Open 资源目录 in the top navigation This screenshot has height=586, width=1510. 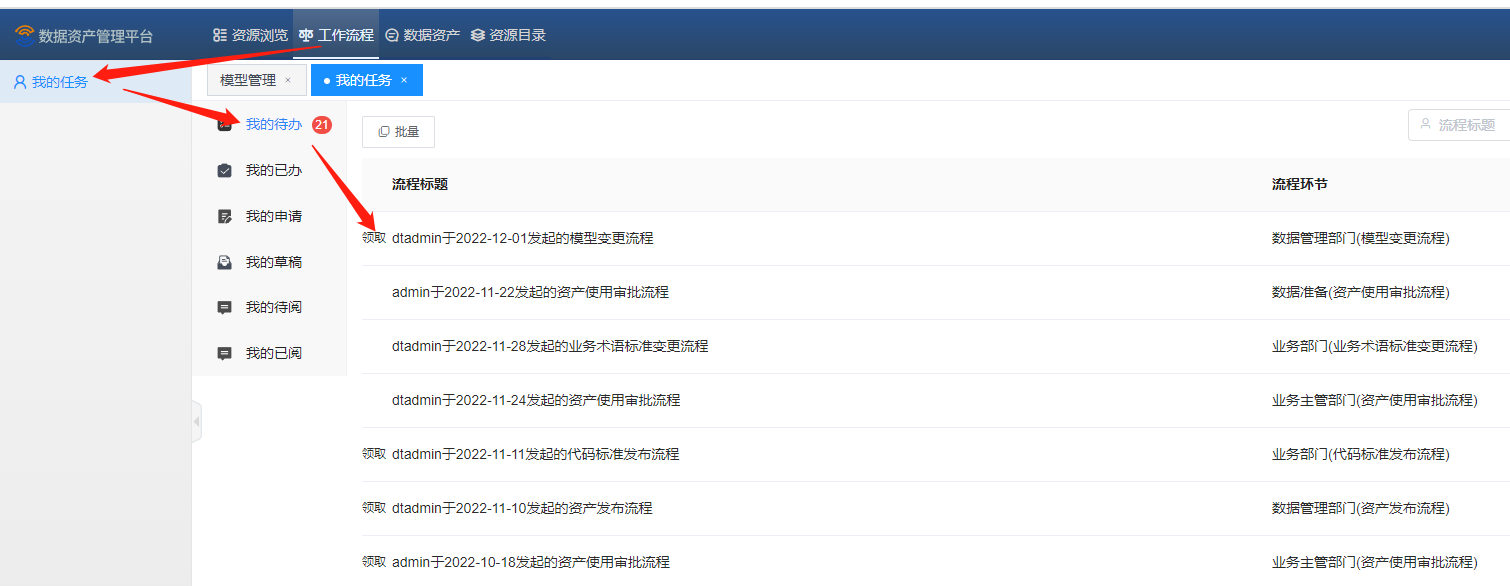pos(508,35)
